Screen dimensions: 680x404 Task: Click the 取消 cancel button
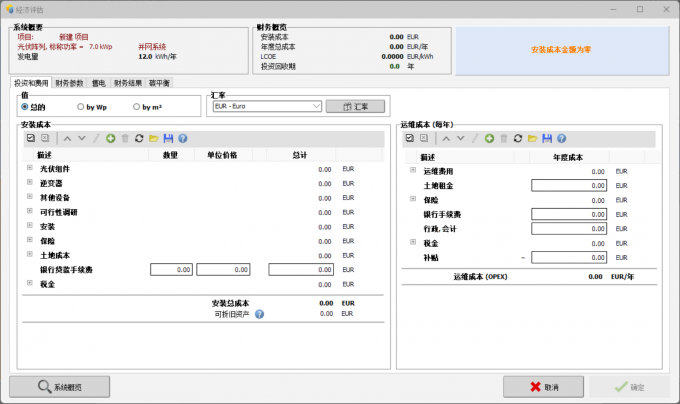point(543,387)
